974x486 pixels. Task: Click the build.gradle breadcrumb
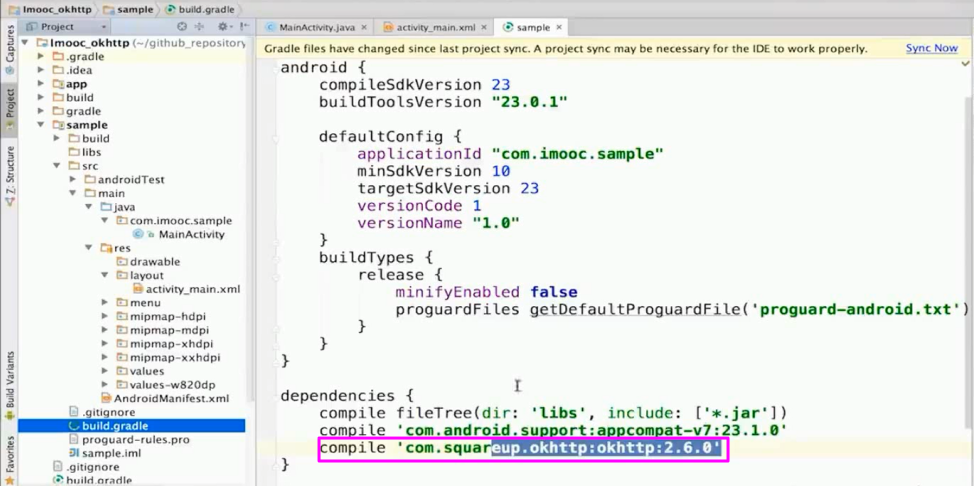coord(201,9)
